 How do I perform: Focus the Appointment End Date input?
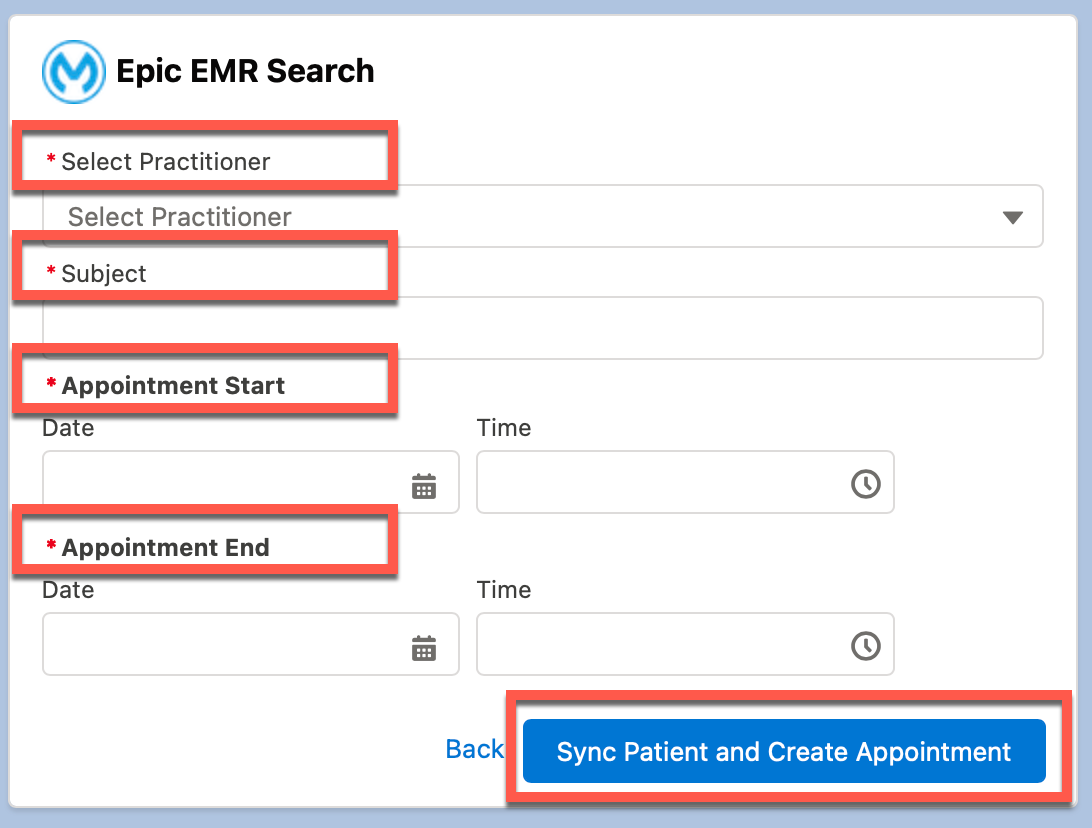(251, 644)
